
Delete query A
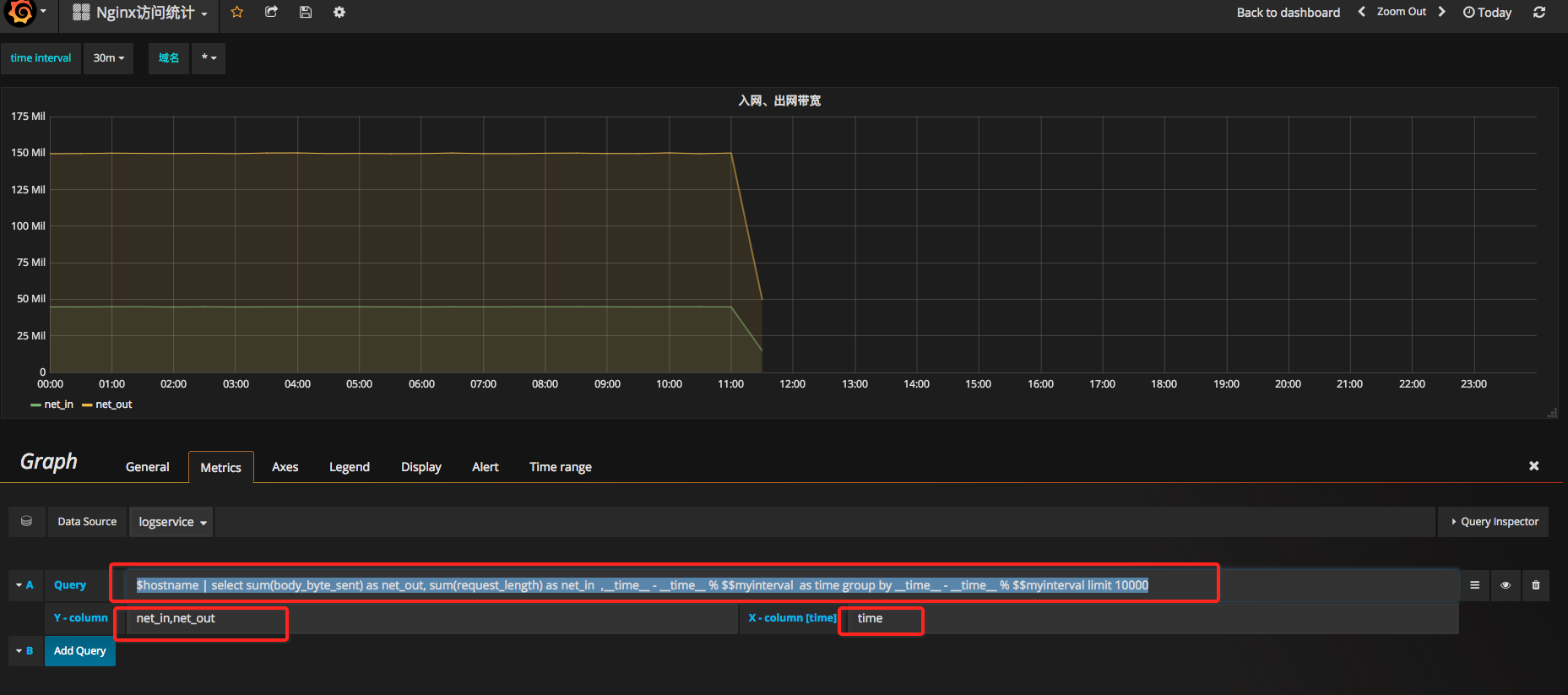coord(1536,585)
